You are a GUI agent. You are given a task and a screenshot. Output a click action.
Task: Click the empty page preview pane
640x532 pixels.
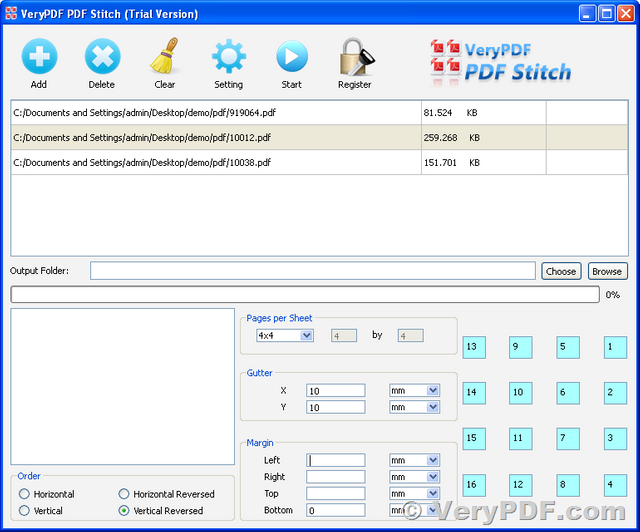122,386
